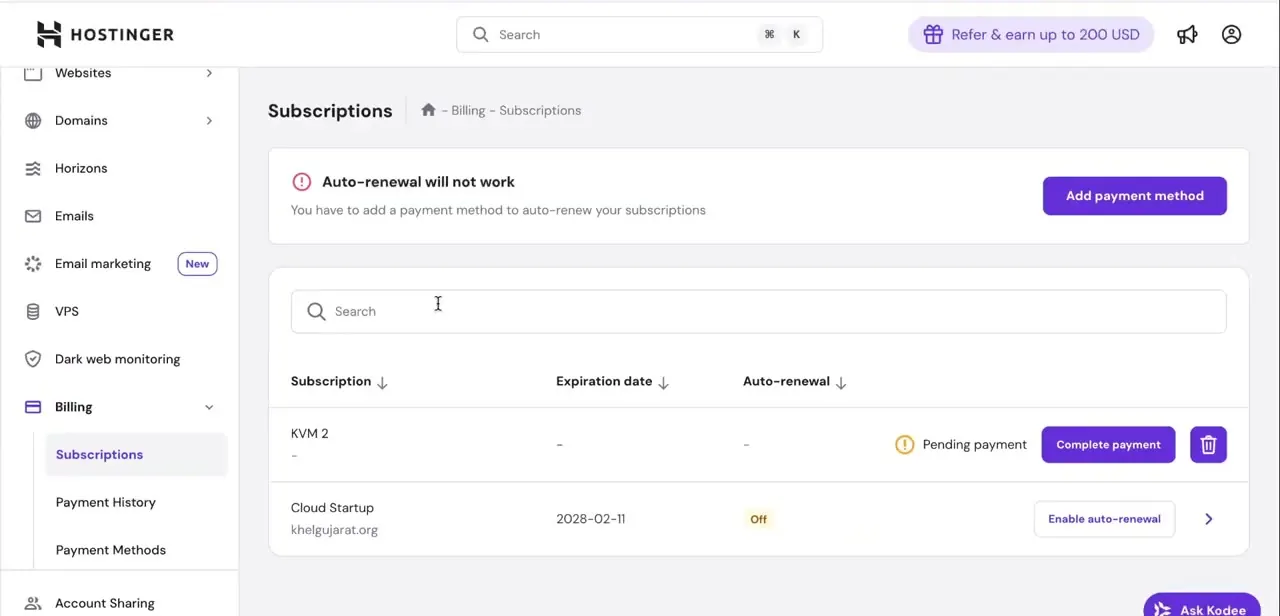Expand the Domains menu chevron
The width and height of the screenshot is (1280, 616).
209,121
